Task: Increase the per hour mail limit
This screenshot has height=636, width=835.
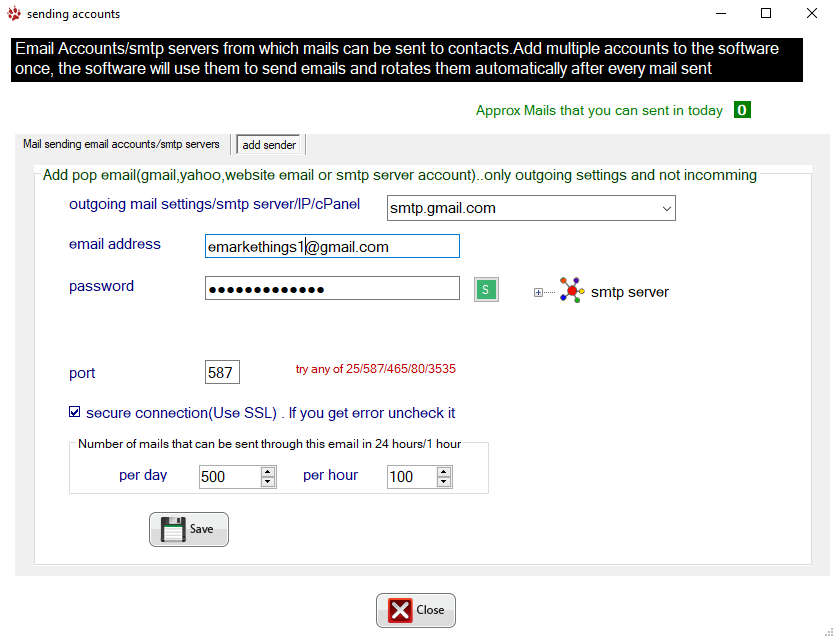Action: [x=443, y=472]
